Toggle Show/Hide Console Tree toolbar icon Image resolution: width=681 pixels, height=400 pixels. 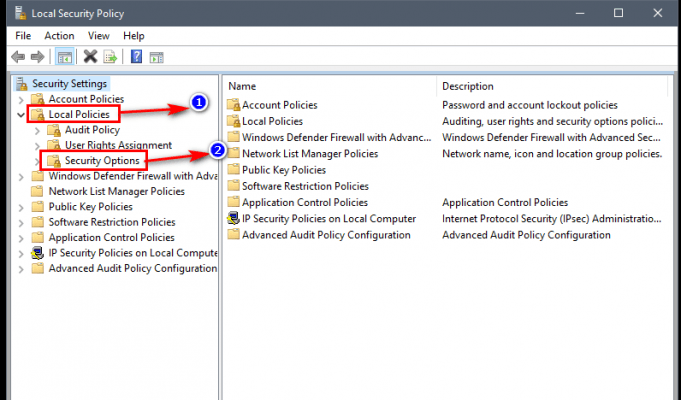click(65, 57)
